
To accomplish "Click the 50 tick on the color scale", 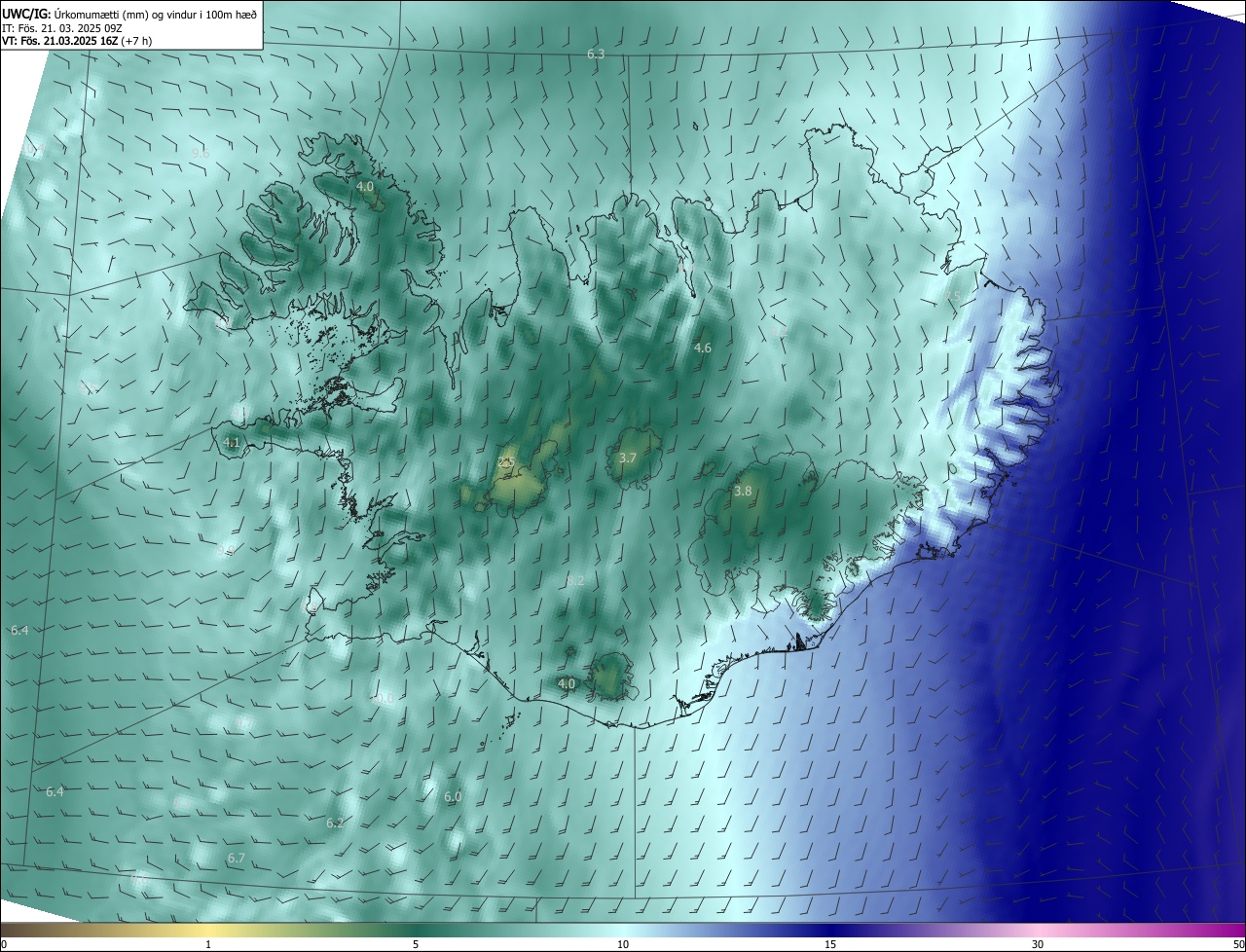I will (x=1238, y=944).
